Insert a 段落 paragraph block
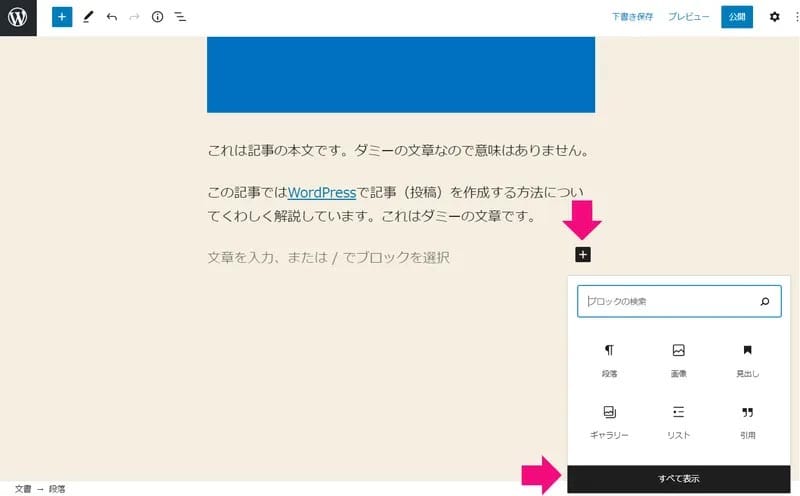Image resolution: width=800 pixels, height=496 pixels. click(x=609, y=360)
